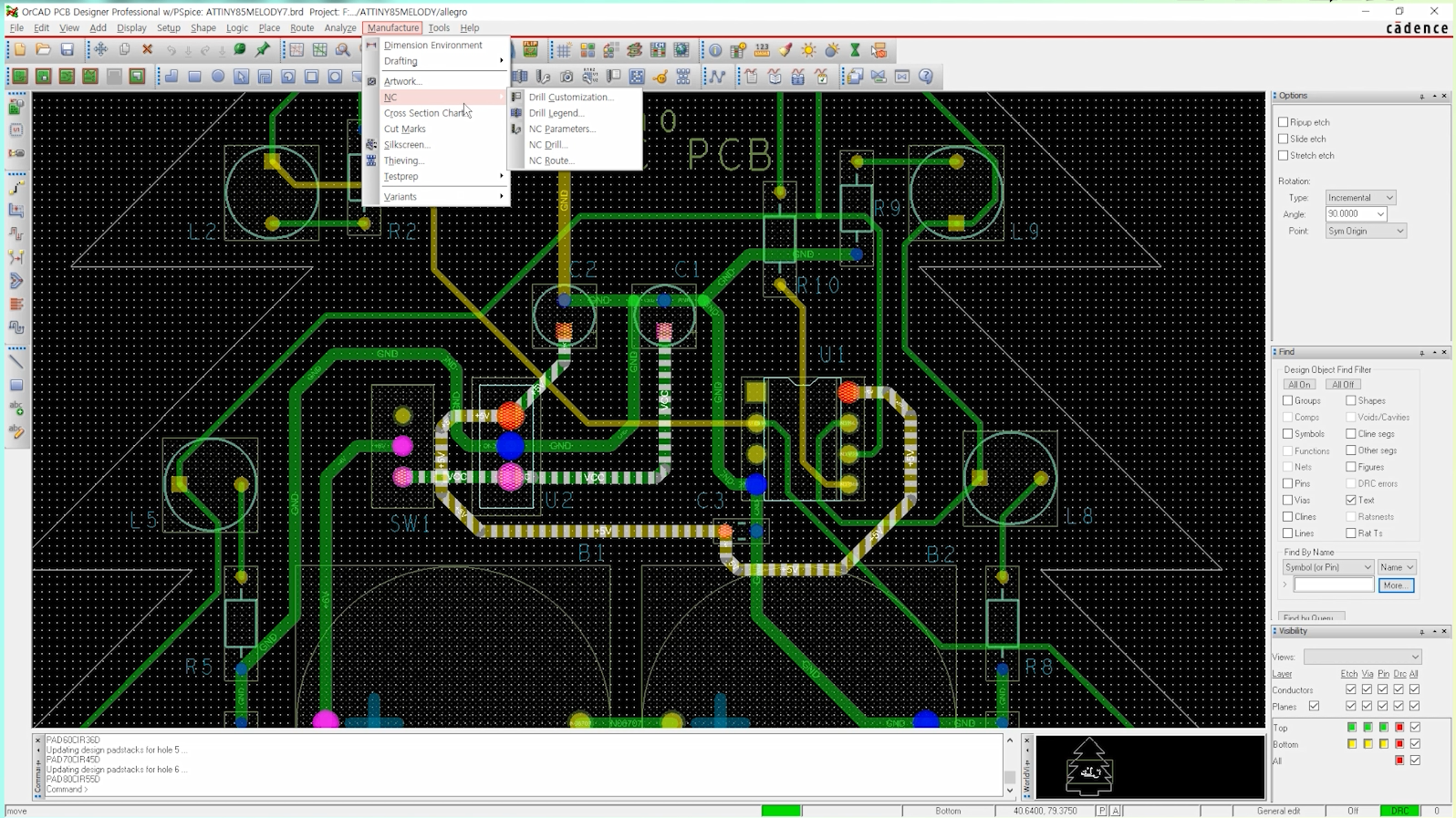Click the Bottom layer Via yellow swatch
The image size is (1456, 818).
[1368, 744]
